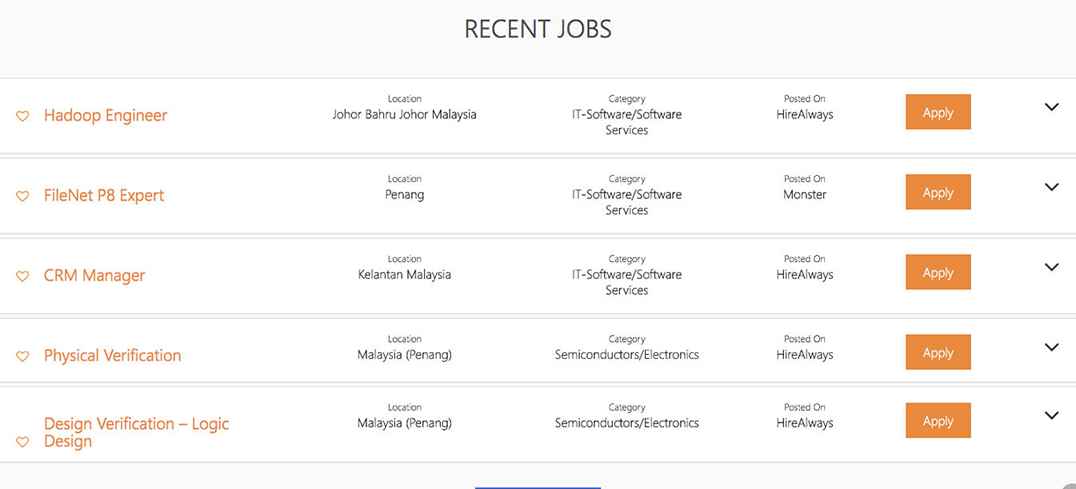Expand Physical Verification row chevron

(1051, 347)
